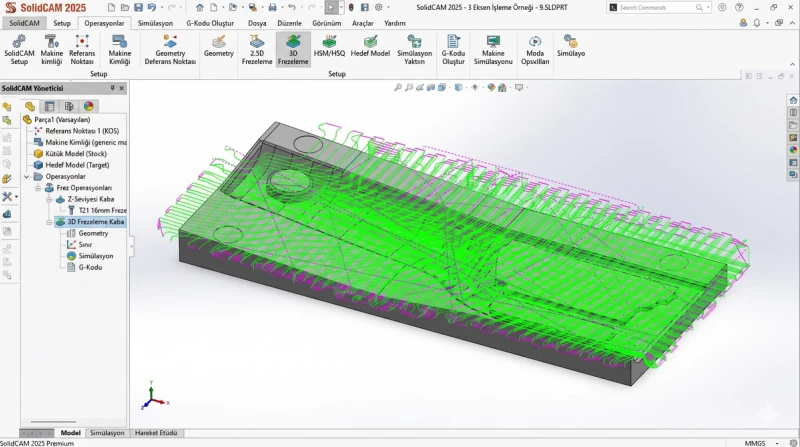Save the document with the floppy icon

click(x=138, y=8)
